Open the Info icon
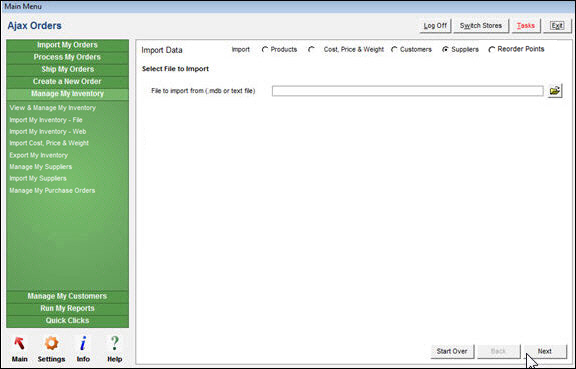 click(83, 349)
